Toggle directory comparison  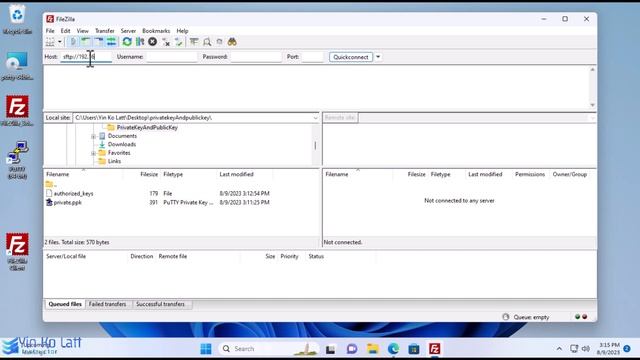click(207, 42)
